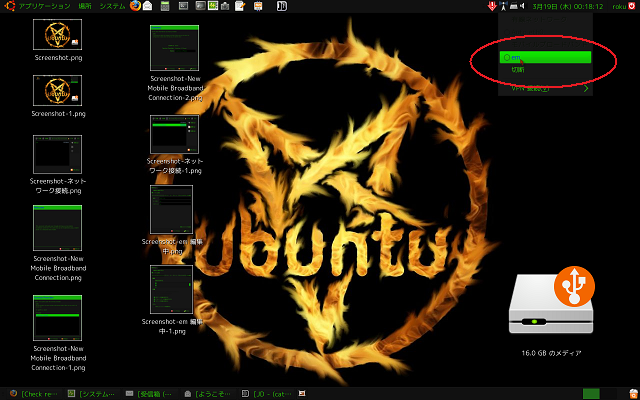
Task: Click the network antenna tray icon
Action: [504, 6]
